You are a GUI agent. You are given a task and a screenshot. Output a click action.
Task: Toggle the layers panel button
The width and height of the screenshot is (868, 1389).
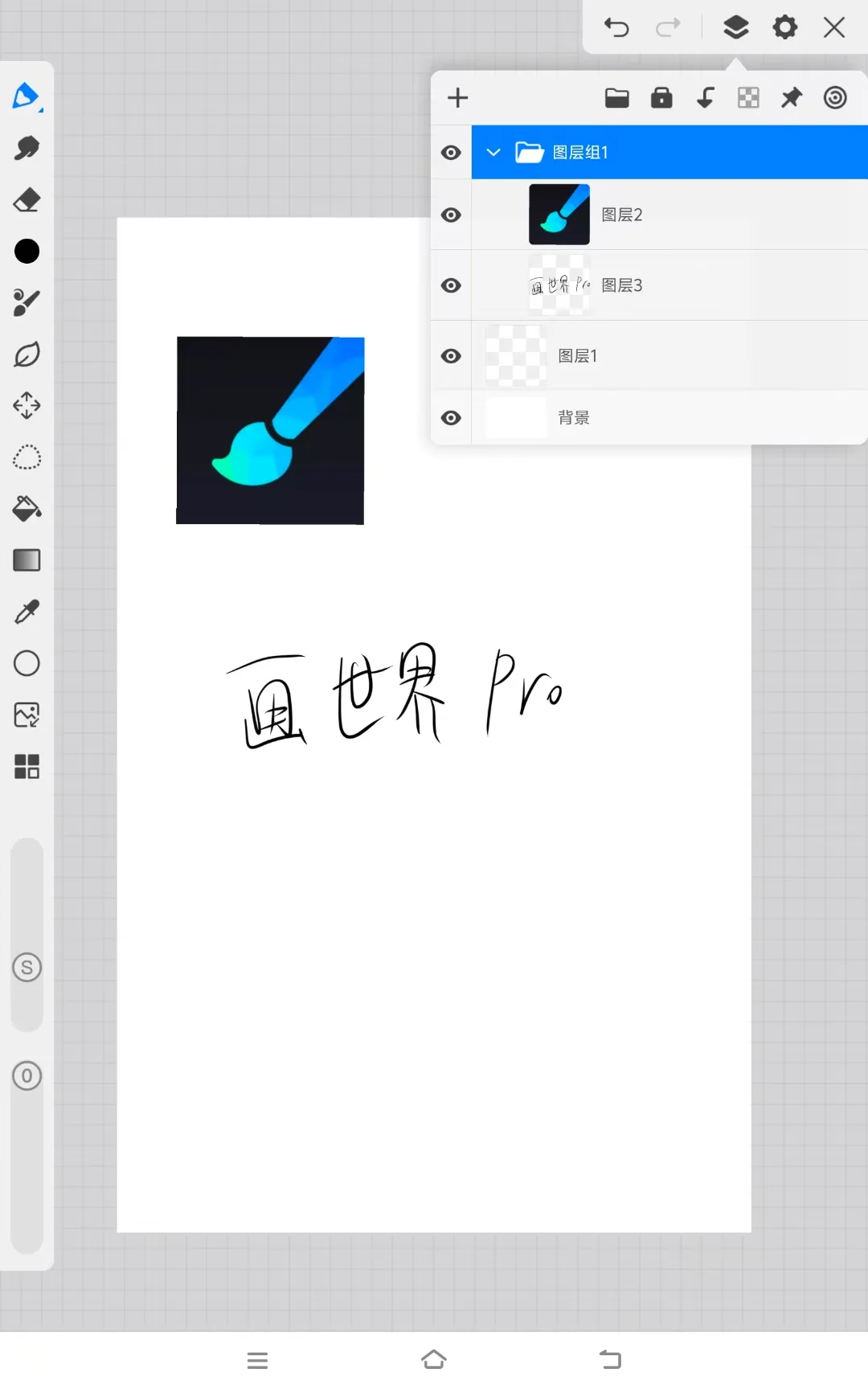click(735, 27)
